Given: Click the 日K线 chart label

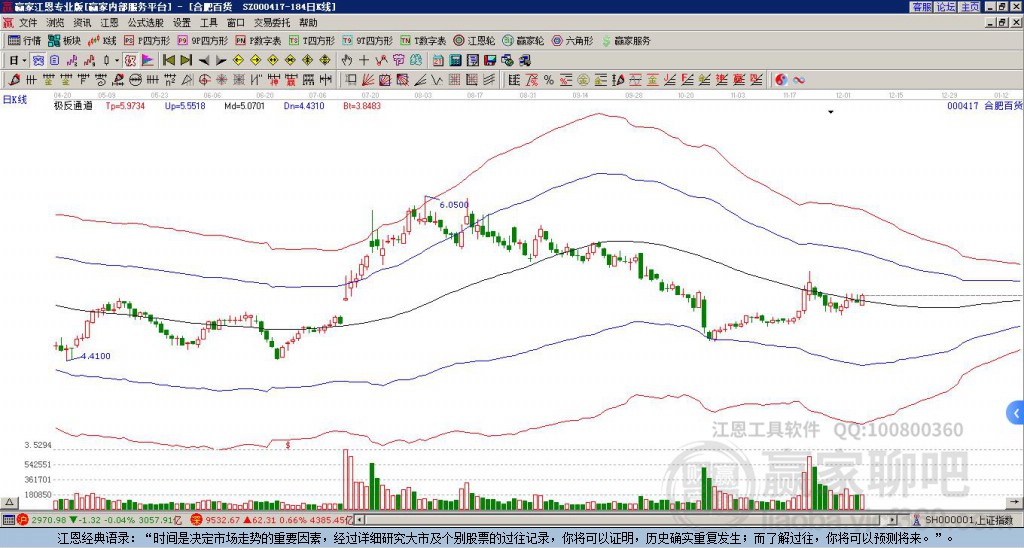Looking at the screenshot, I should (14, 99).
